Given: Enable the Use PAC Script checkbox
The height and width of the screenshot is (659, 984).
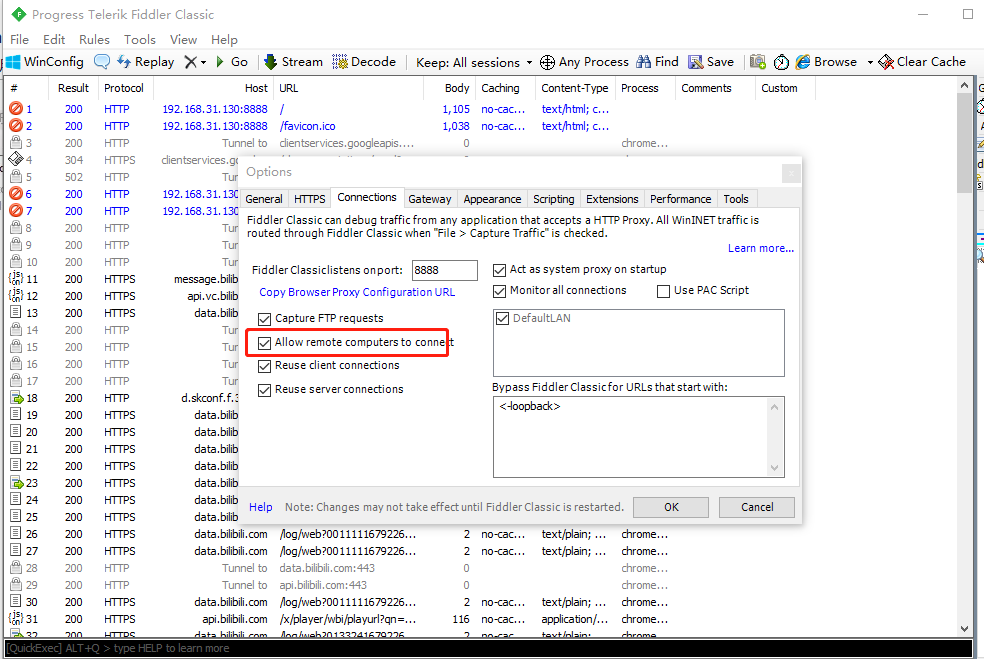Looking at the screenshot, I should click(663, 291).
